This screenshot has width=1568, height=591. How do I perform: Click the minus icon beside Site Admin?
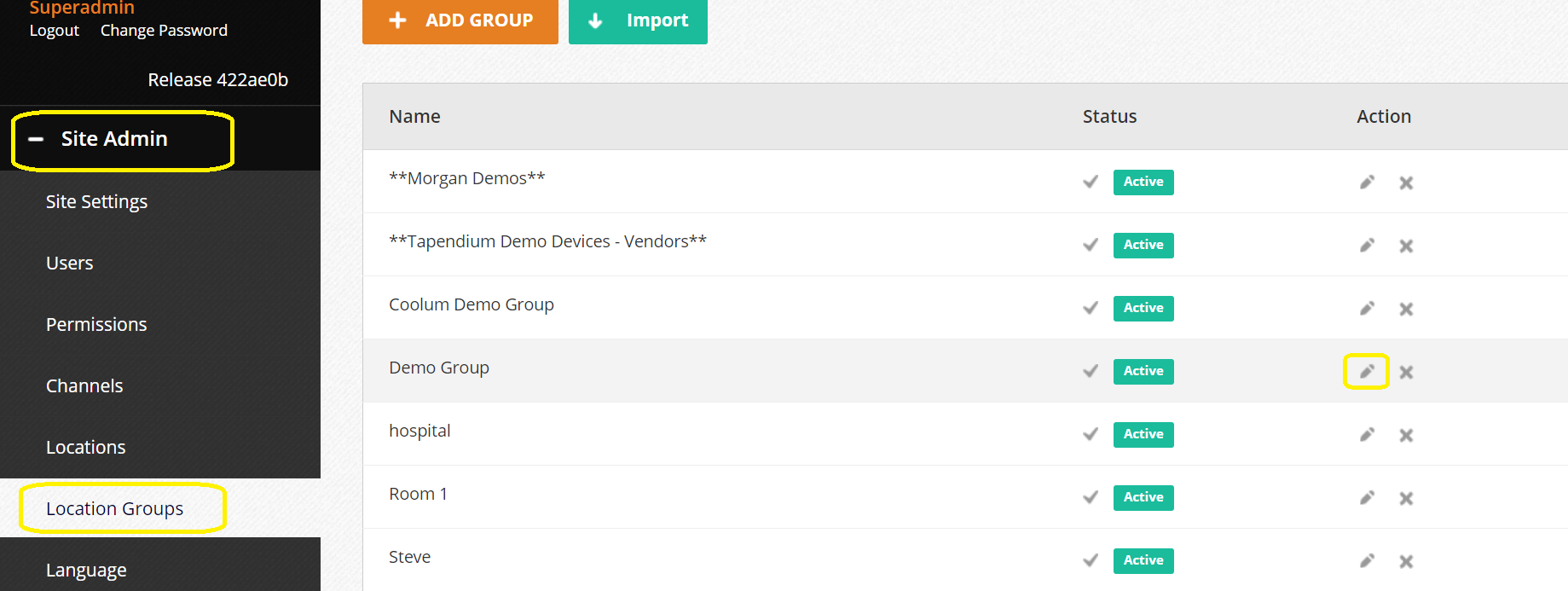36,139
